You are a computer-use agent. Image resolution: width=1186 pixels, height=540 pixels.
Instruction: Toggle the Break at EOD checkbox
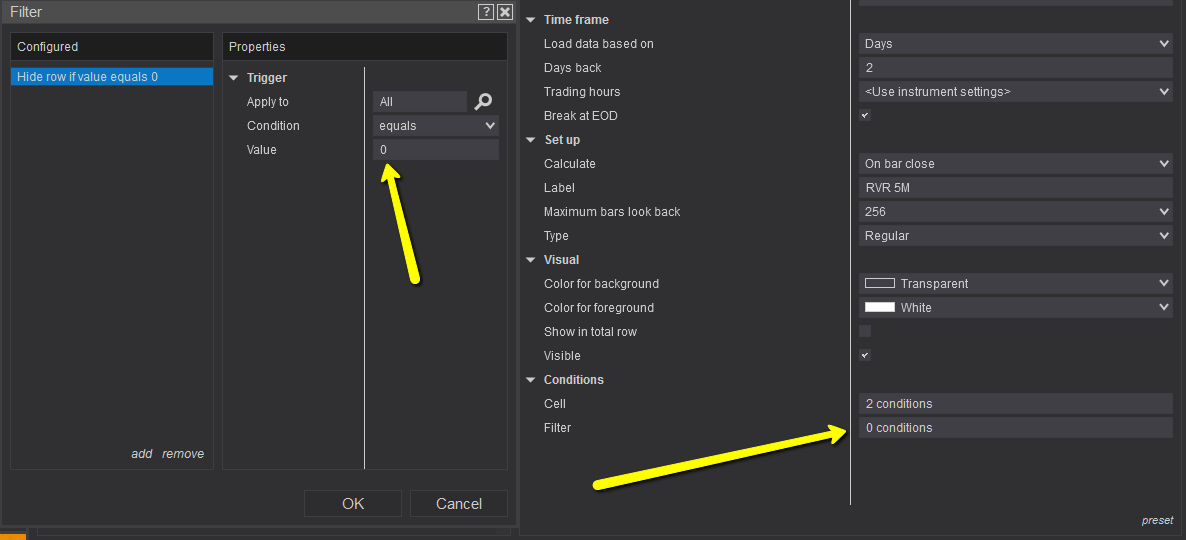(x=865, y=115)
